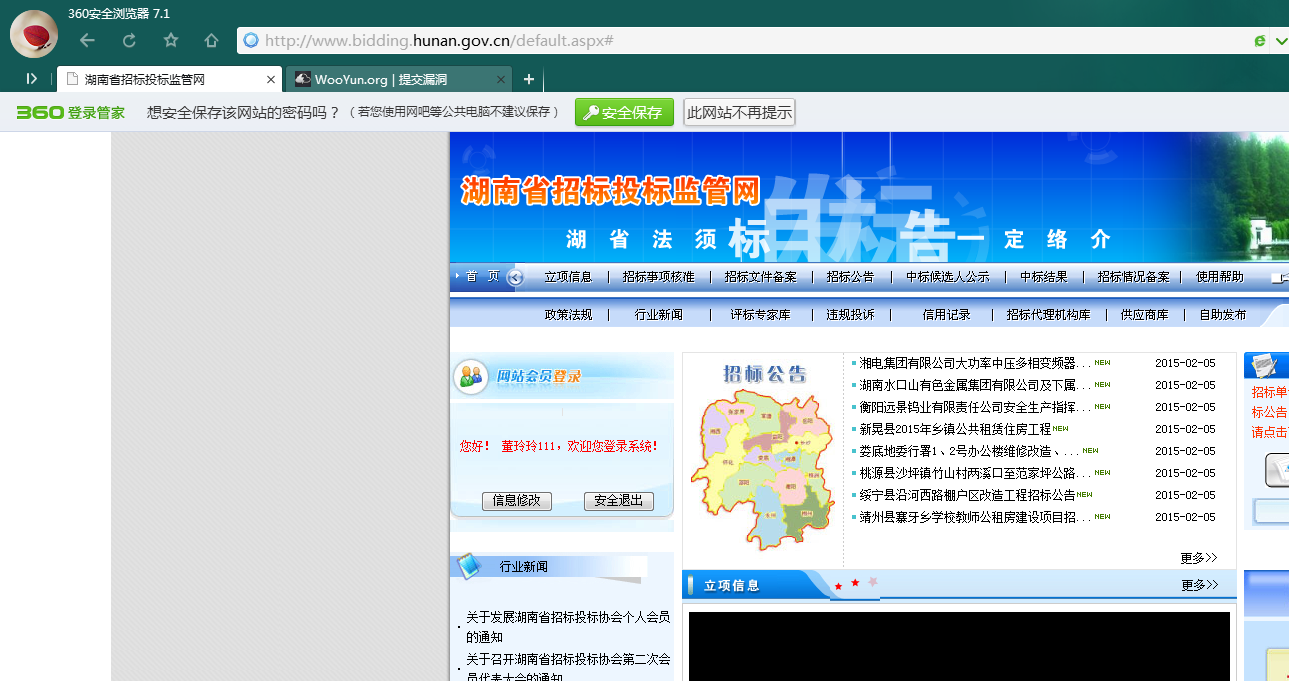The width and height of the screenshot is (1289, 681).
Task: Click 更多>> under the 招标公告 list
Action: click(x=1198, y=558)
